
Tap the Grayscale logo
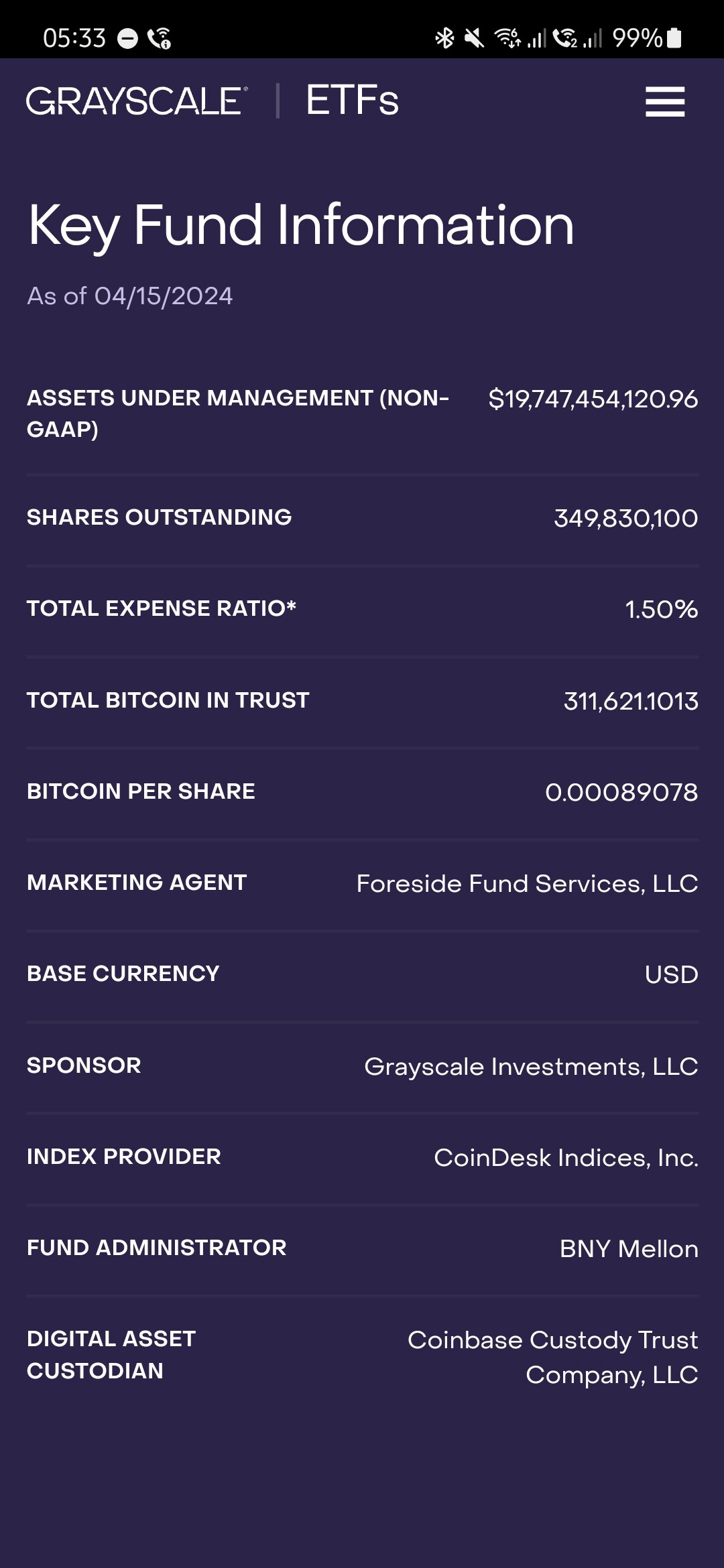pyautogui.click(x=137, y=101)
